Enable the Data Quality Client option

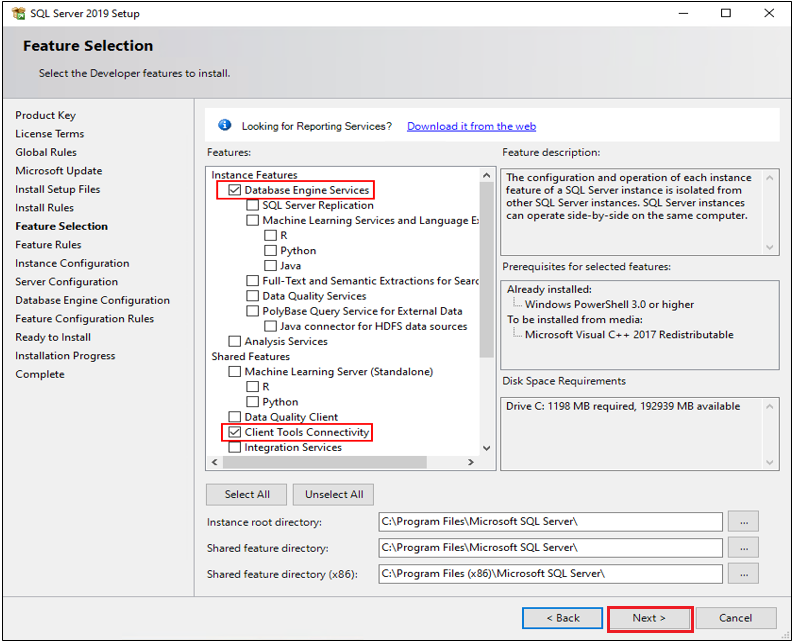tap(235, 417)
